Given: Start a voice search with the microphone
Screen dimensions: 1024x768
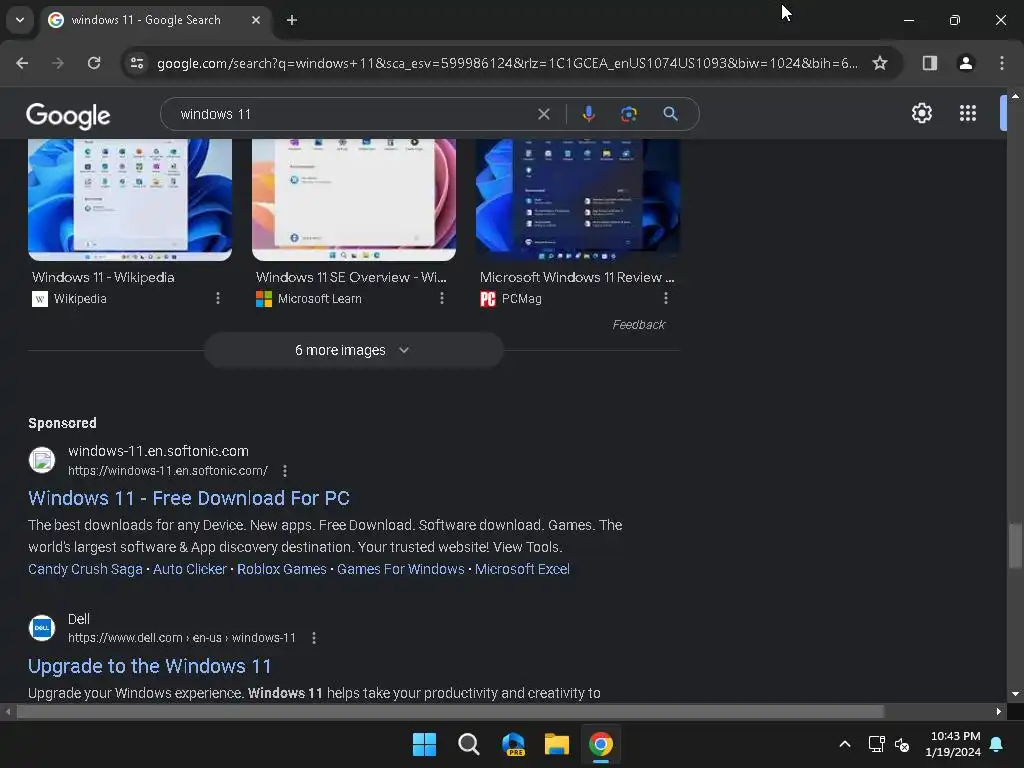Looking at the screenshot, I should coord(588,114).
